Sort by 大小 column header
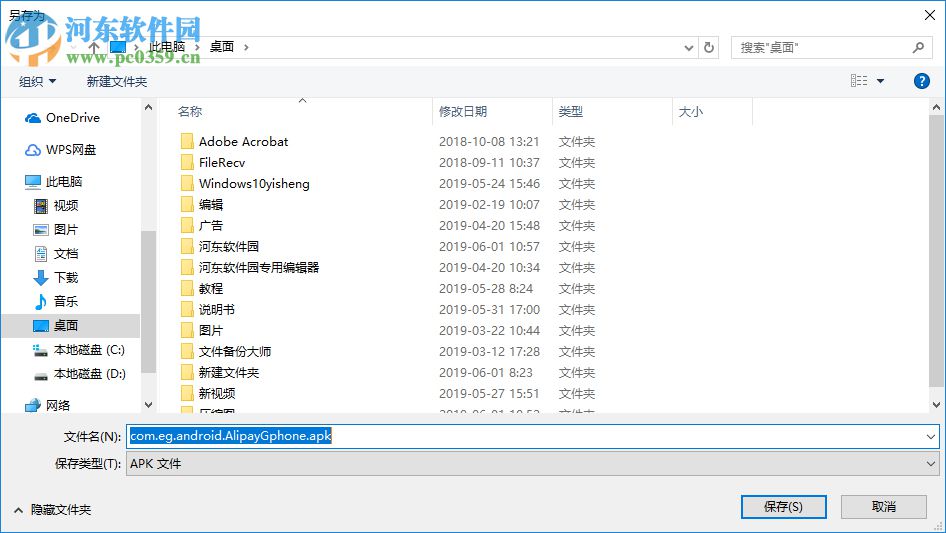The height and width of the screenshot is (533, 946). click(x=691, y=112)
